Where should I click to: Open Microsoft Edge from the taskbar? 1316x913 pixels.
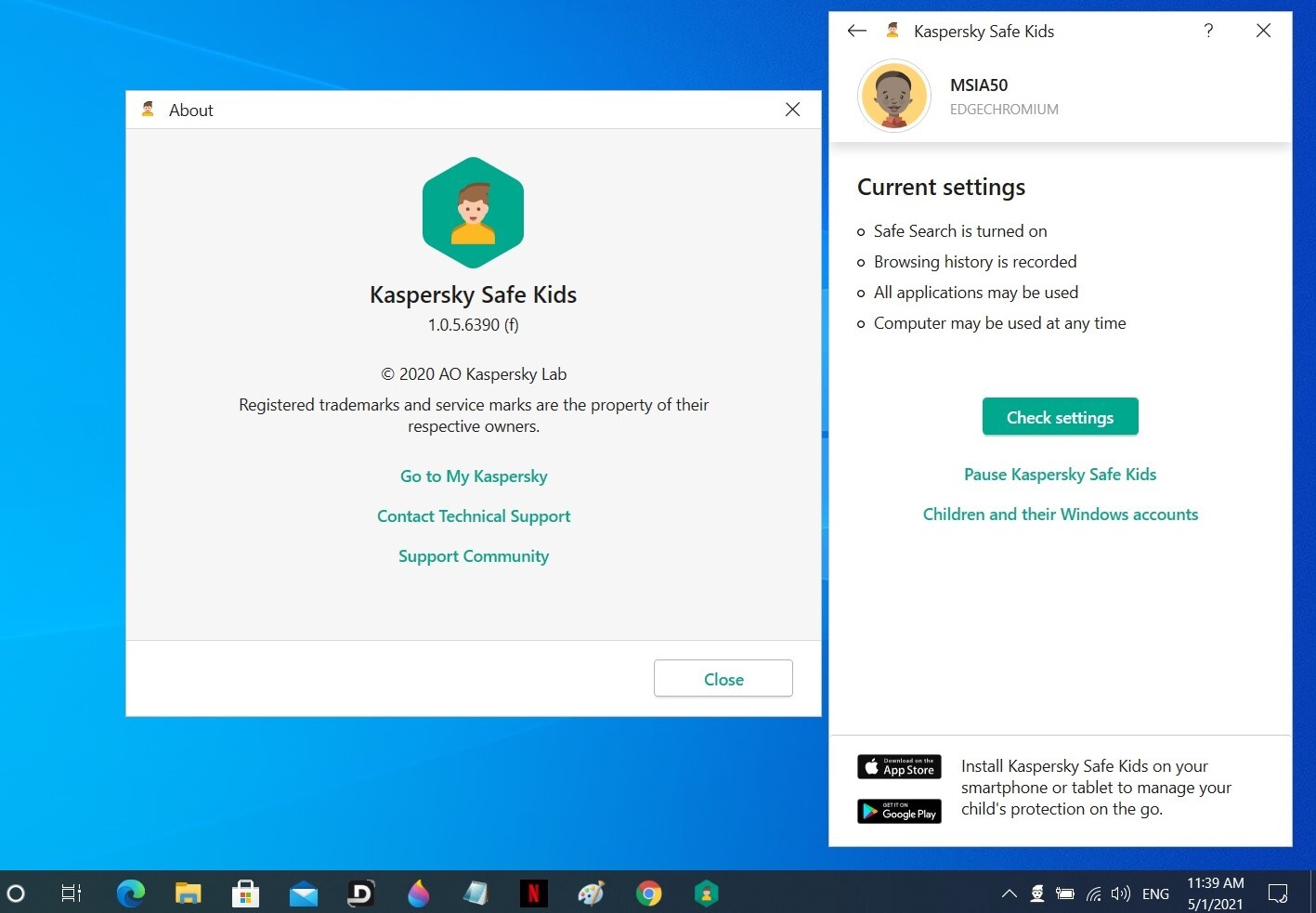pos(131,893)
